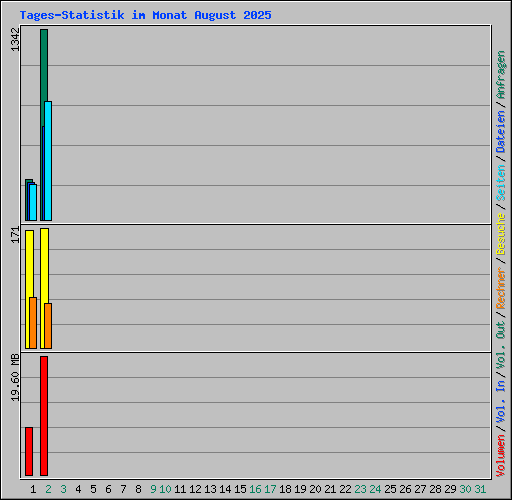512x500 pixels.
Task: Click the chart title Tages-Statistik im Monat August 2025
Action: pos(145,15)
